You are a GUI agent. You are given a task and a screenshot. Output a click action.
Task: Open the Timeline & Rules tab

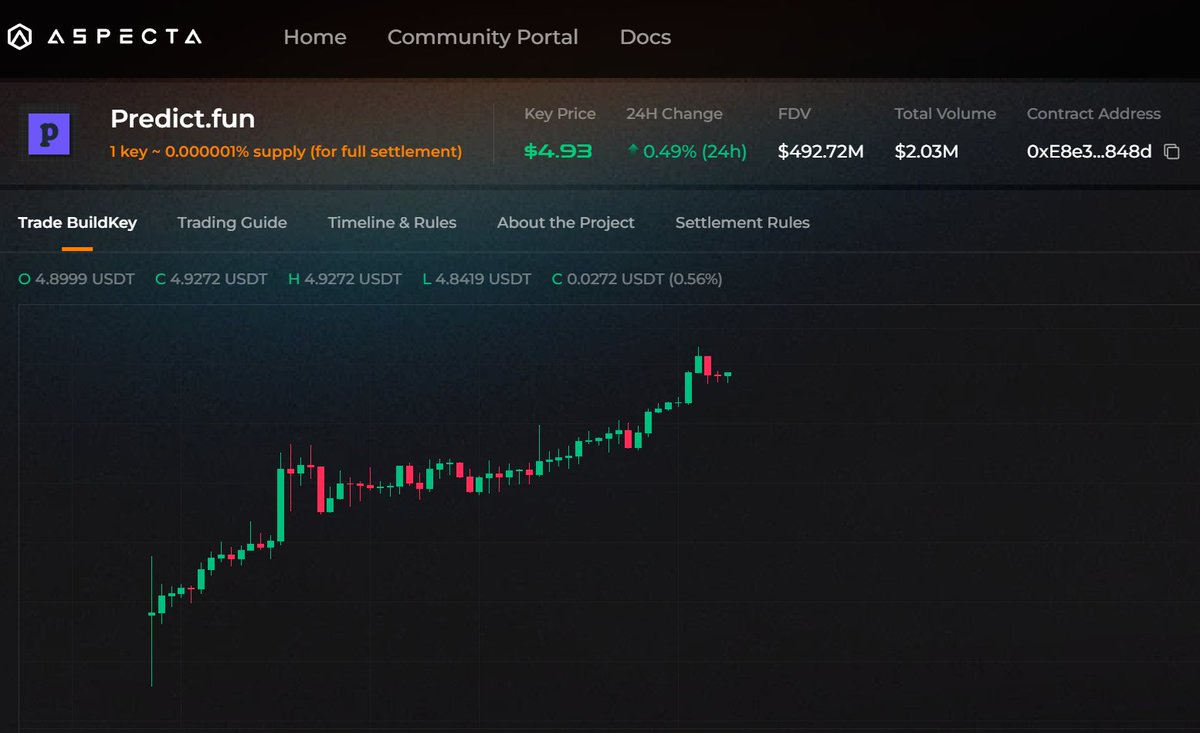(x=392, y=222)
